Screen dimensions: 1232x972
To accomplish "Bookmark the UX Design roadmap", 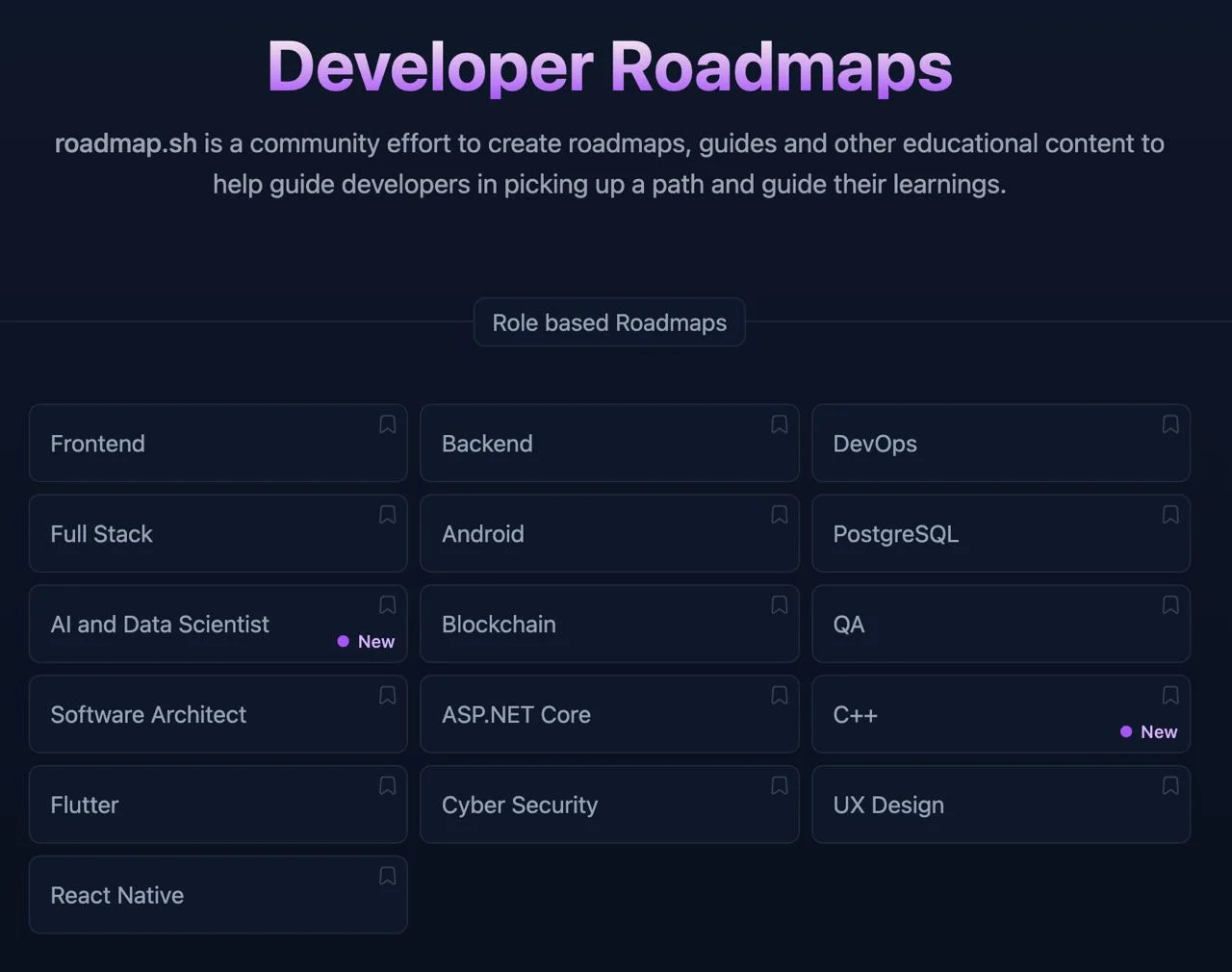I will coord(1170,786).
